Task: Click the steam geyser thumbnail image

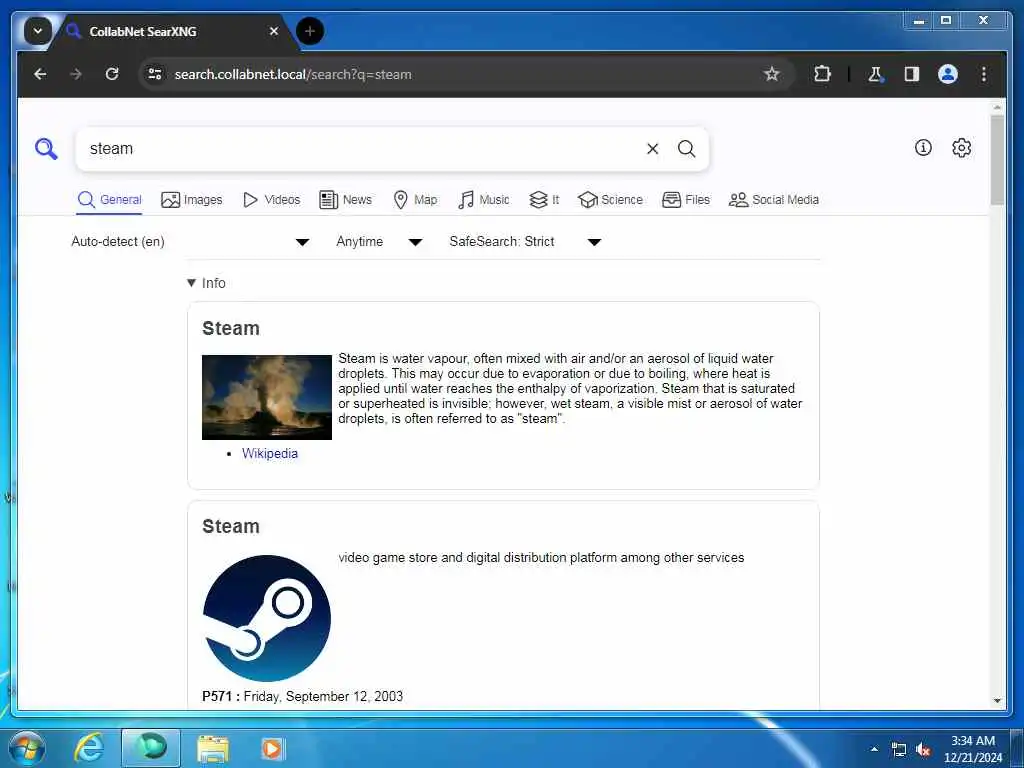Action: (266, 397)
